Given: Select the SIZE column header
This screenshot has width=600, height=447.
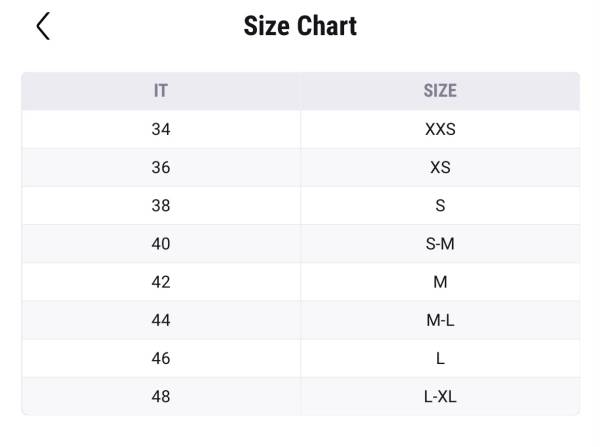Looking at the screenshot, I should [440, 91].
